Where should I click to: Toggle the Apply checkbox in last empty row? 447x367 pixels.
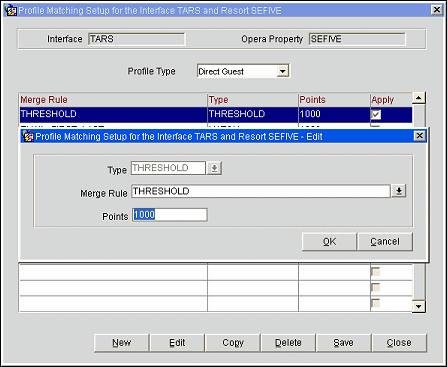pos(376,304)
